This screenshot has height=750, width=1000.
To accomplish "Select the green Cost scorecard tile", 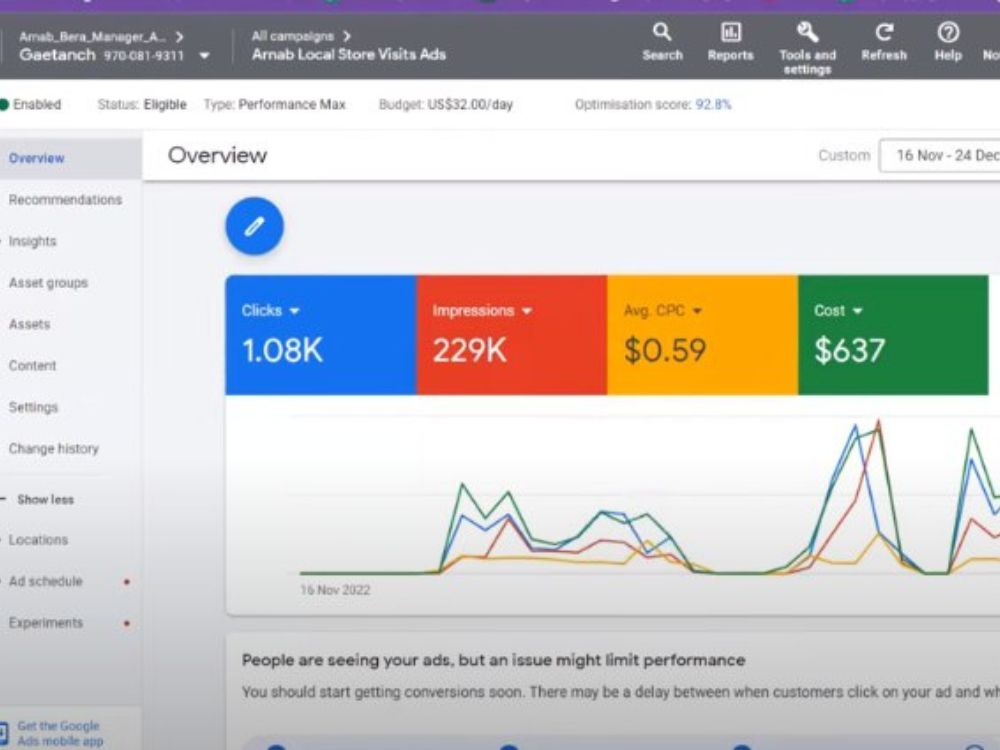I will click(893, 335).
